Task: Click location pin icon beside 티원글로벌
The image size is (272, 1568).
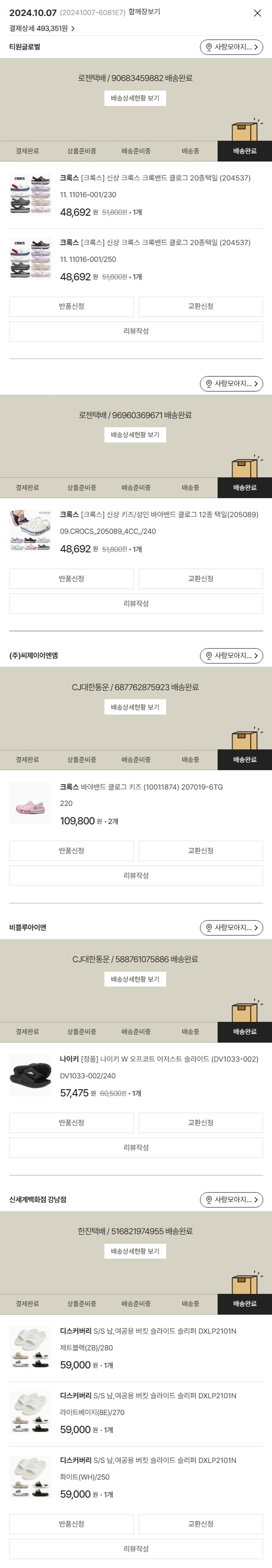Action: pyautogui.click(x=209, y=47)
